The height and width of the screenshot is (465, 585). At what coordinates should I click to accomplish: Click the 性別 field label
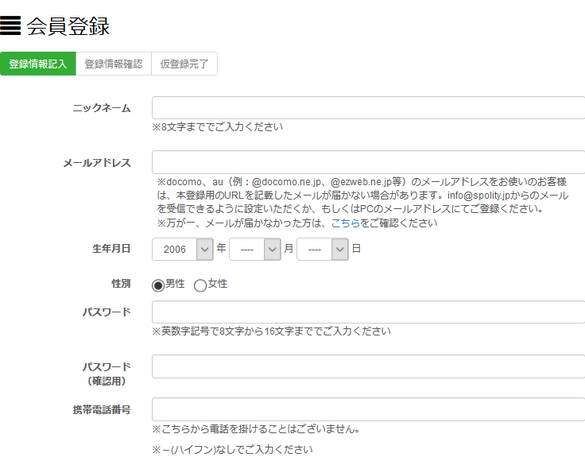pos(121,284)
